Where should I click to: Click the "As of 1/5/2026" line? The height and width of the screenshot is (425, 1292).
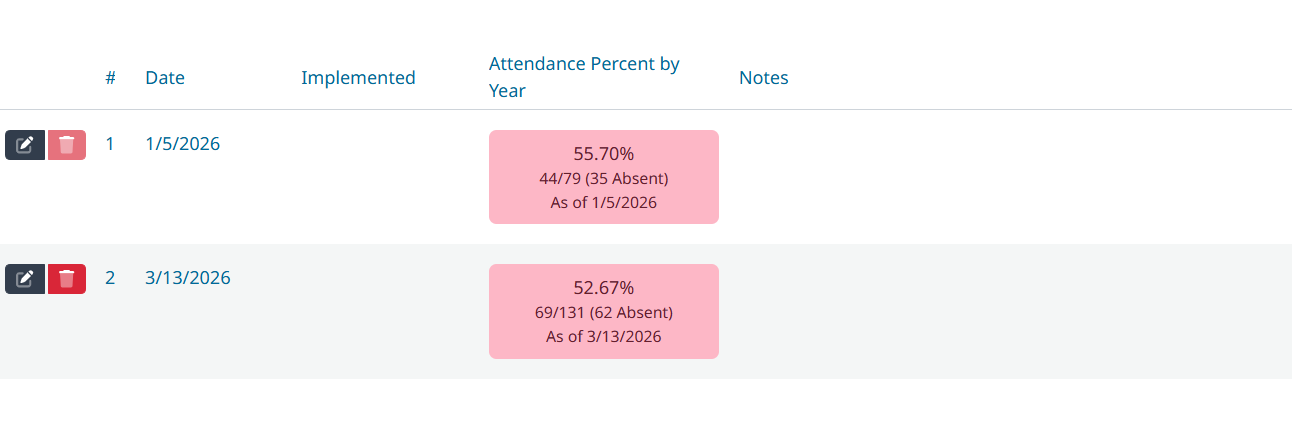(604, 203)
